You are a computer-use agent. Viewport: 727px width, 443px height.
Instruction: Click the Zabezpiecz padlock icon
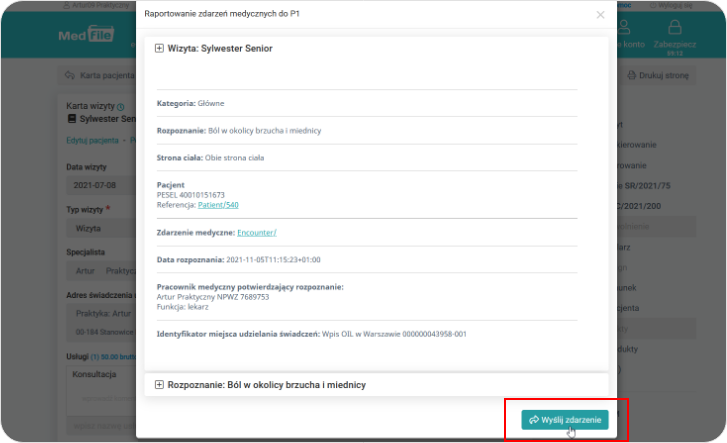pos(674,28)
